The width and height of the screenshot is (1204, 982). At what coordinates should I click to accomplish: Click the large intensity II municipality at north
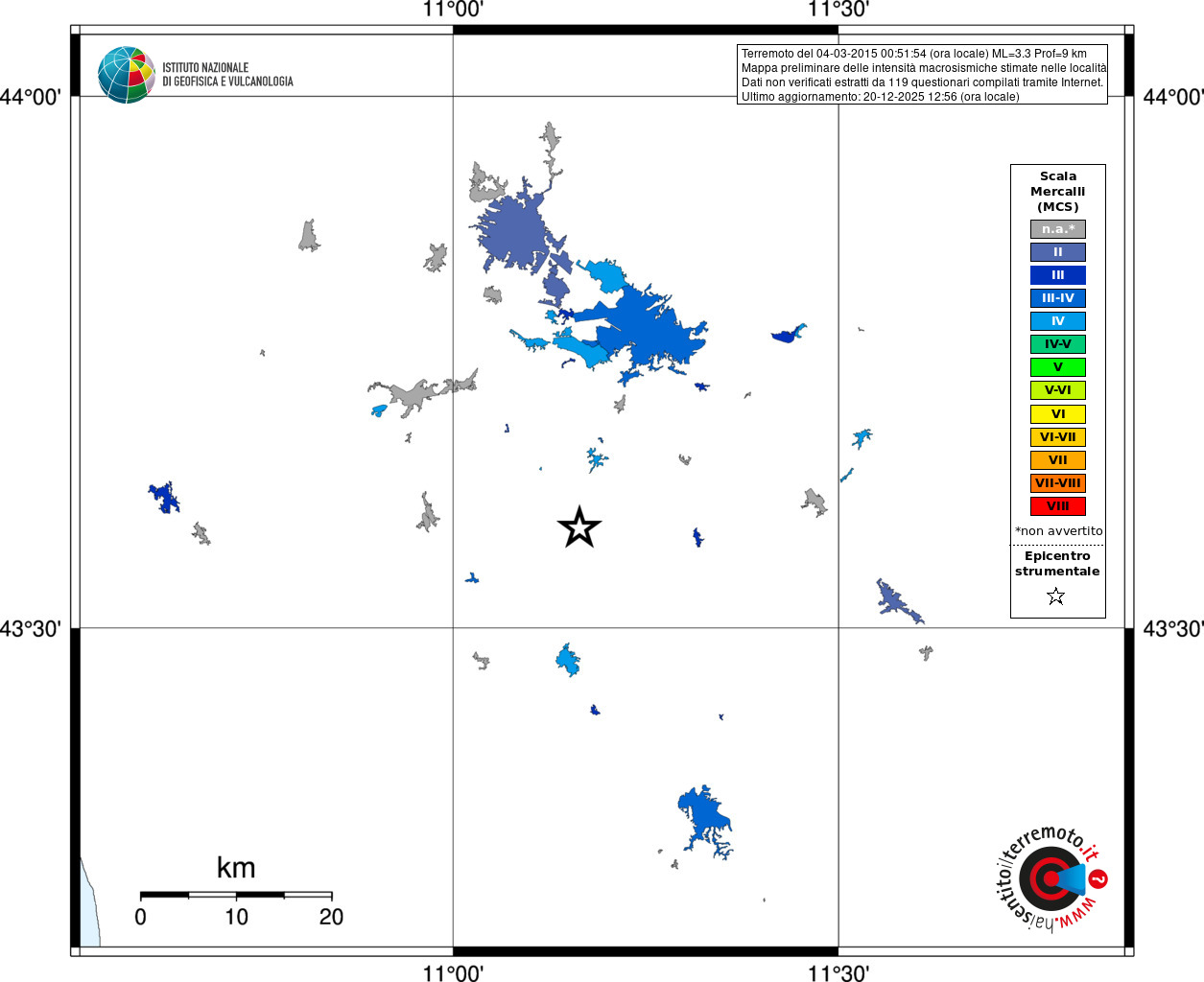point(513,232)
